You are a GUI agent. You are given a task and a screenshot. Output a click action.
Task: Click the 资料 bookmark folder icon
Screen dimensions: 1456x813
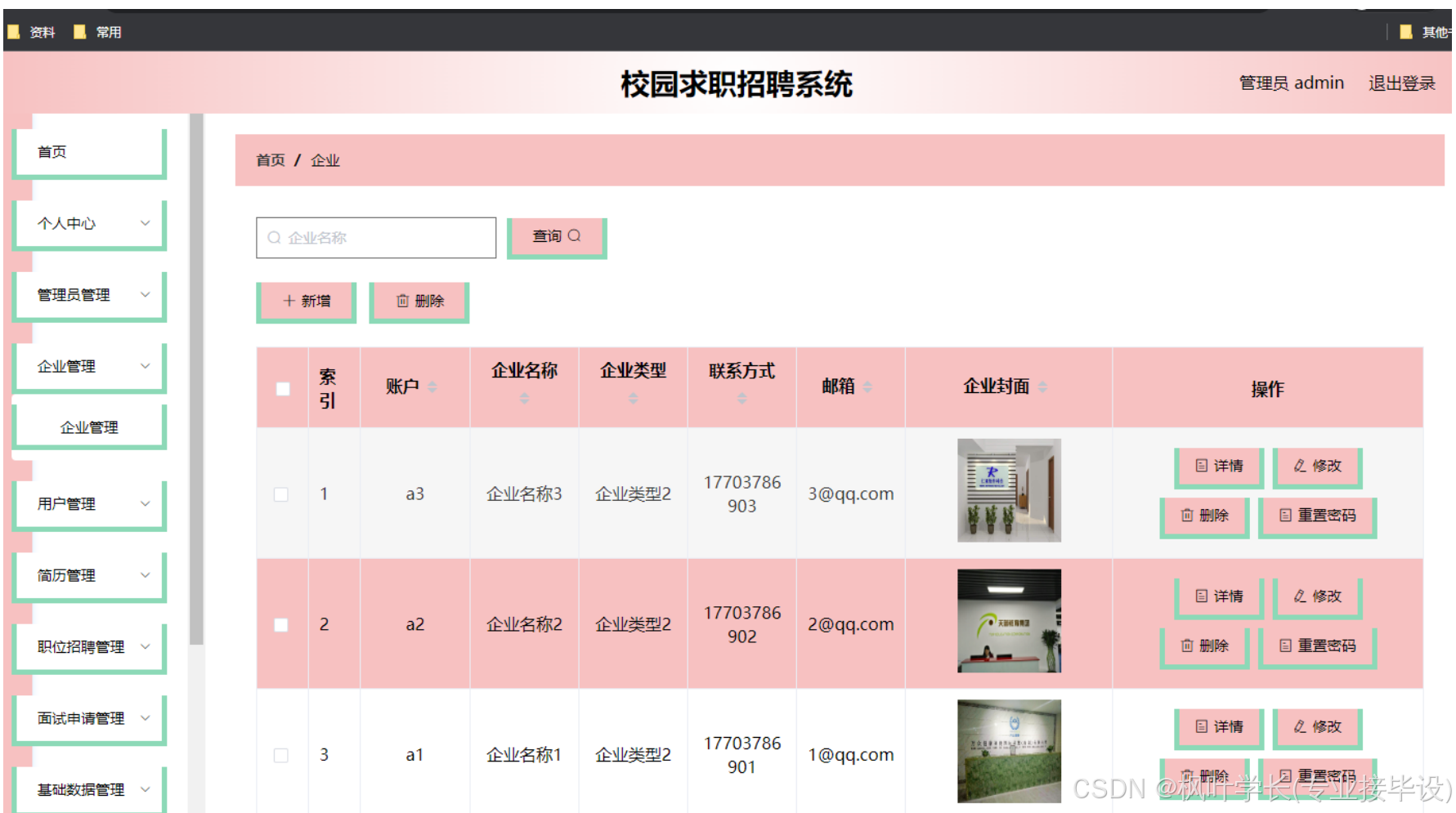tap(13, 32)
